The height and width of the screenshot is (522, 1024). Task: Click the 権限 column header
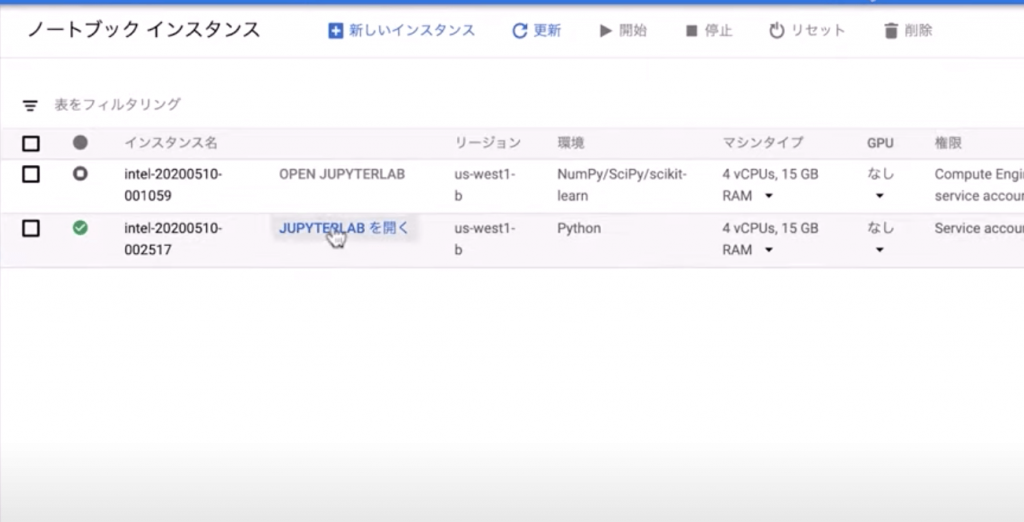(x=948, y=143)
